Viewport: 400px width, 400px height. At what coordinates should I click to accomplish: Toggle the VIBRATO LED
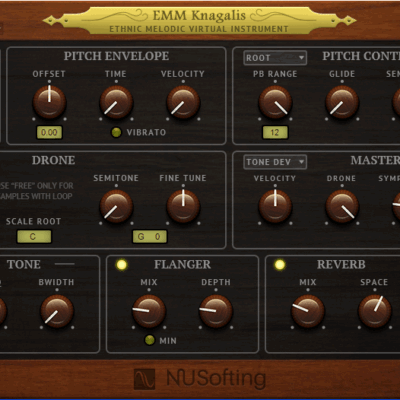[116, 132]
